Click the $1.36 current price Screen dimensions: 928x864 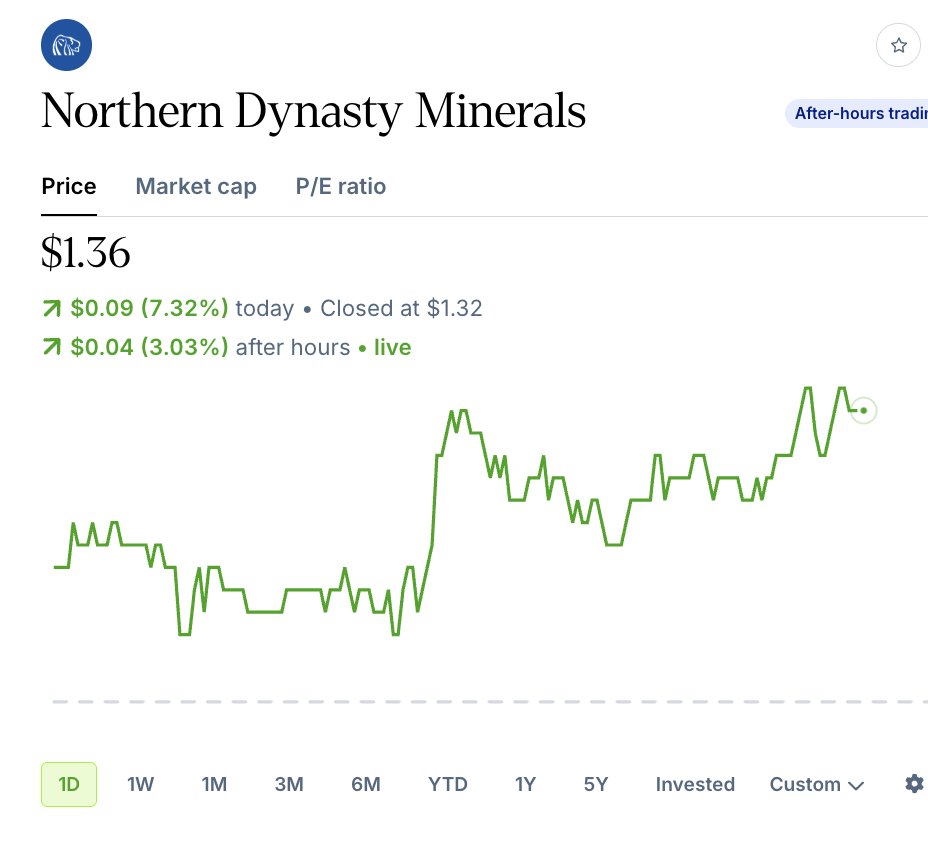[86, 252]
